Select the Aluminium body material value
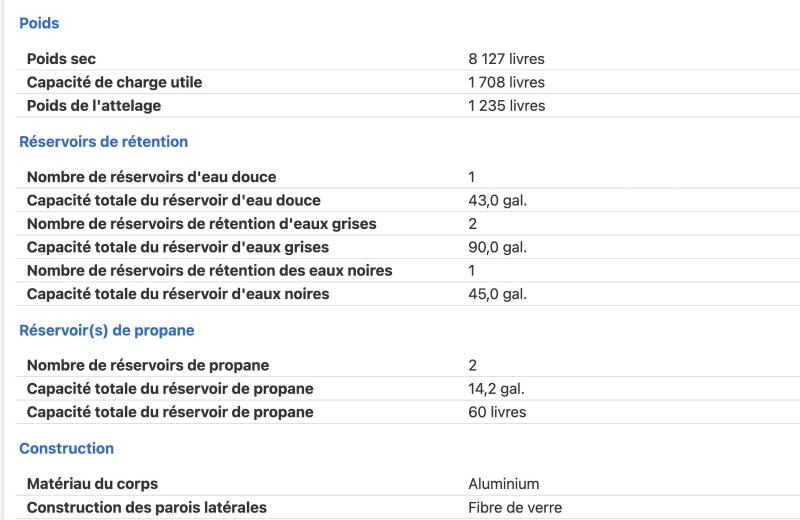This screenshot has width=800, height=520. (x=504, y=484)
